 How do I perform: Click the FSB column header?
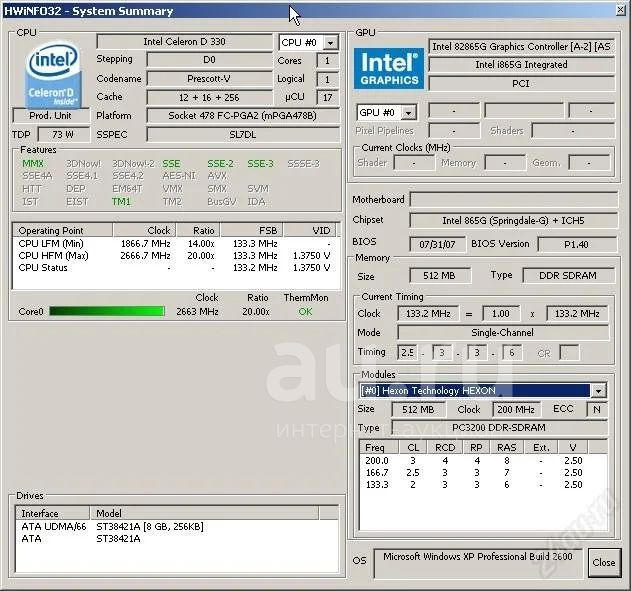[x=252, y=231]
